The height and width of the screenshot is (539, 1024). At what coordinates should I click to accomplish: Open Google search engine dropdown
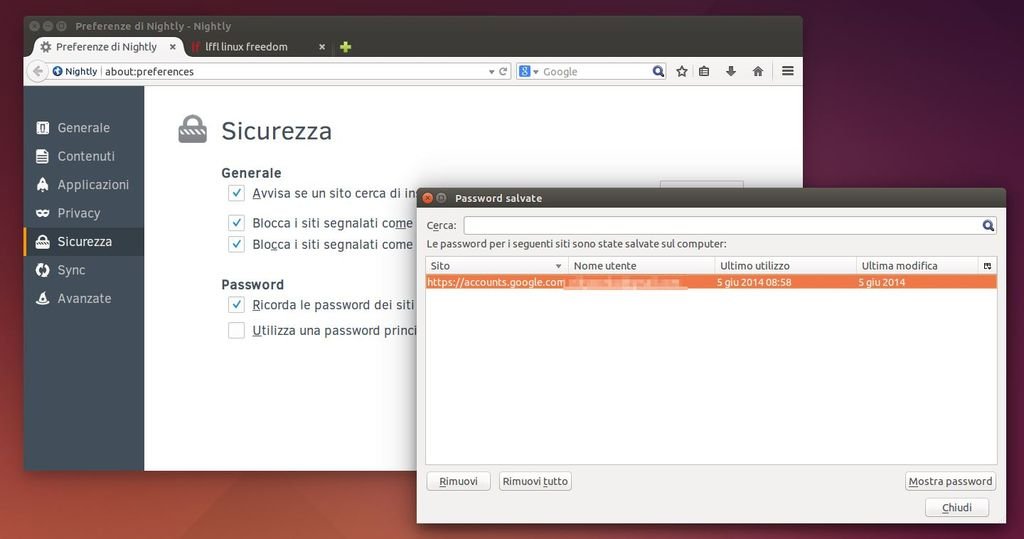(530, 72)
